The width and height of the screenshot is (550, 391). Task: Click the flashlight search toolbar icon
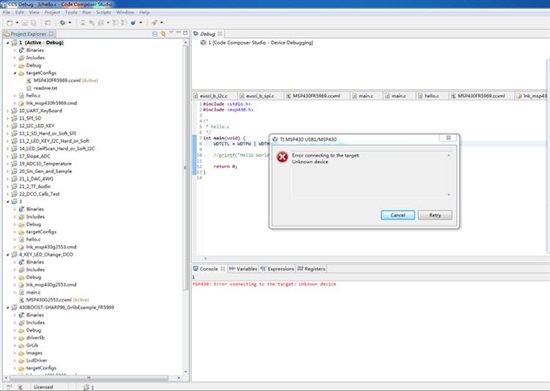click(x=154, y=23)
